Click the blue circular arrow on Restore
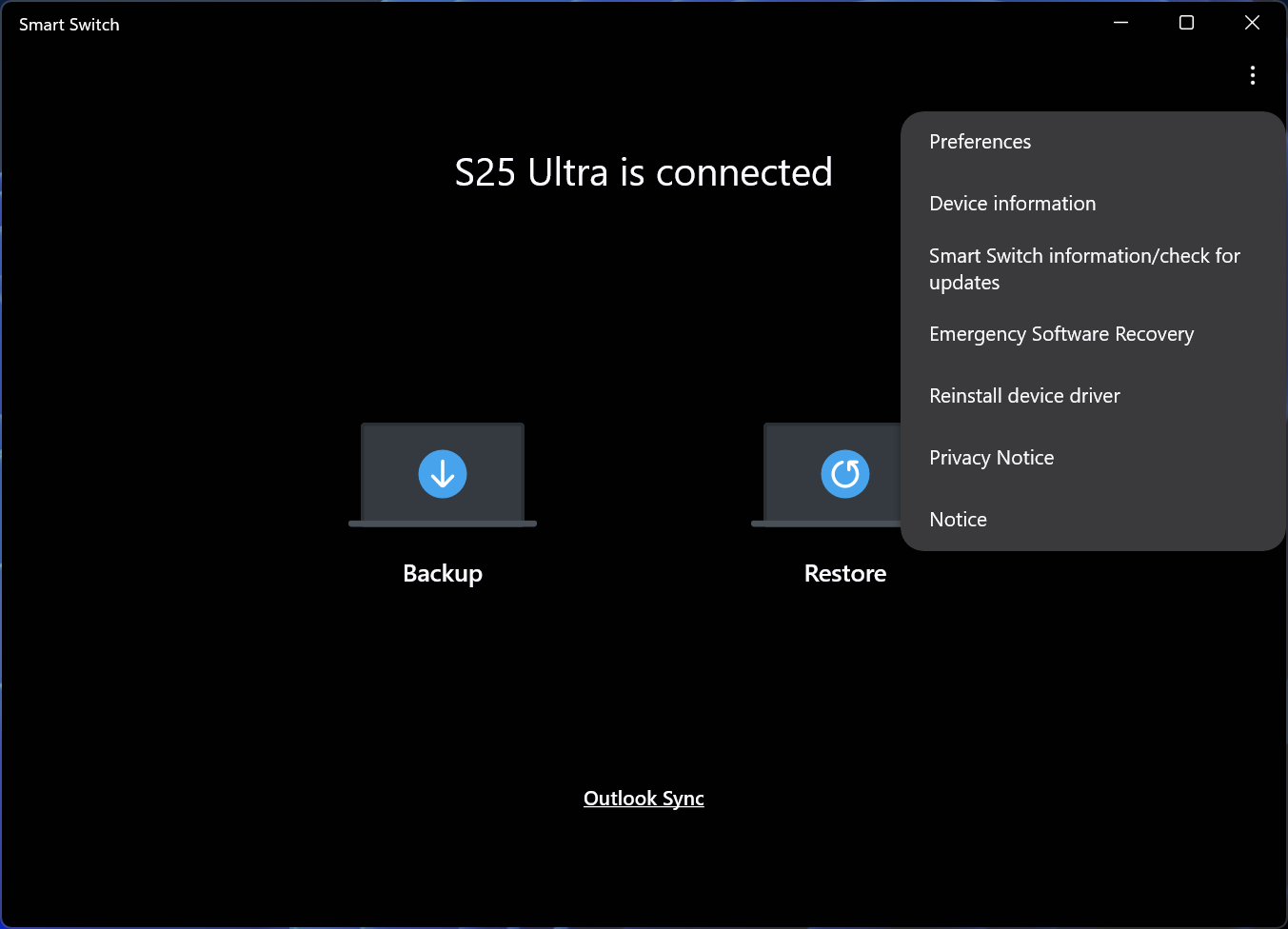 (x=844, y=473)
